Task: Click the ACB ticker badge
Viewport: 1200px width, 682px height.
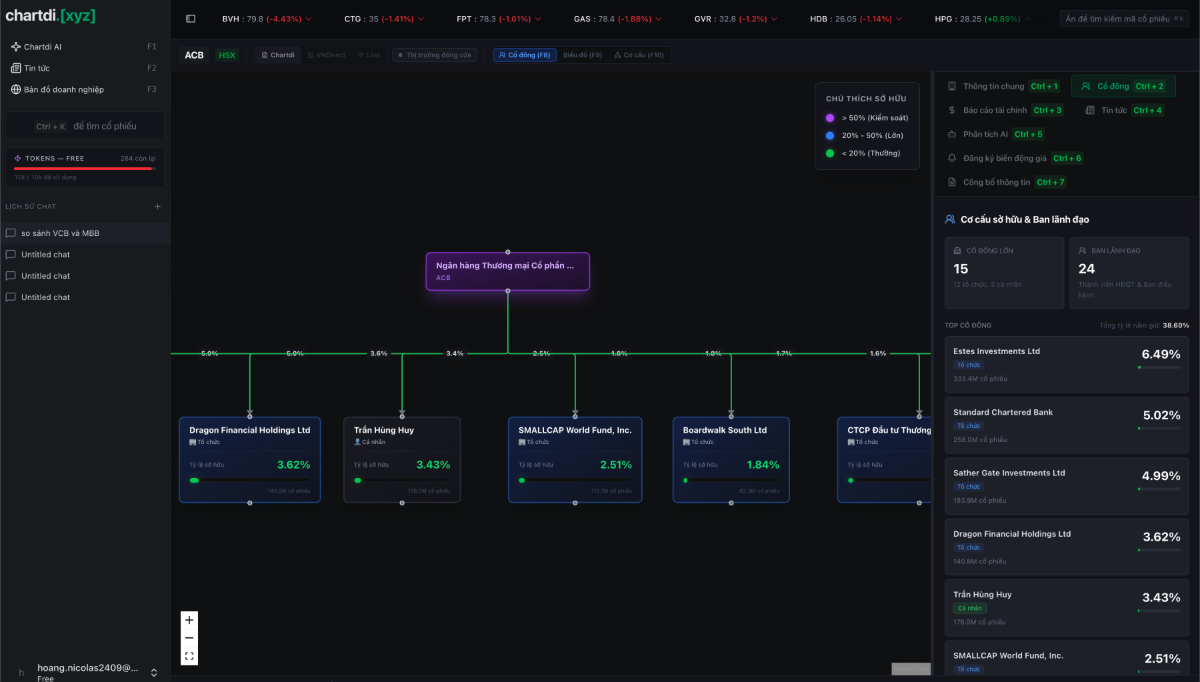Action: click(194, 55)
